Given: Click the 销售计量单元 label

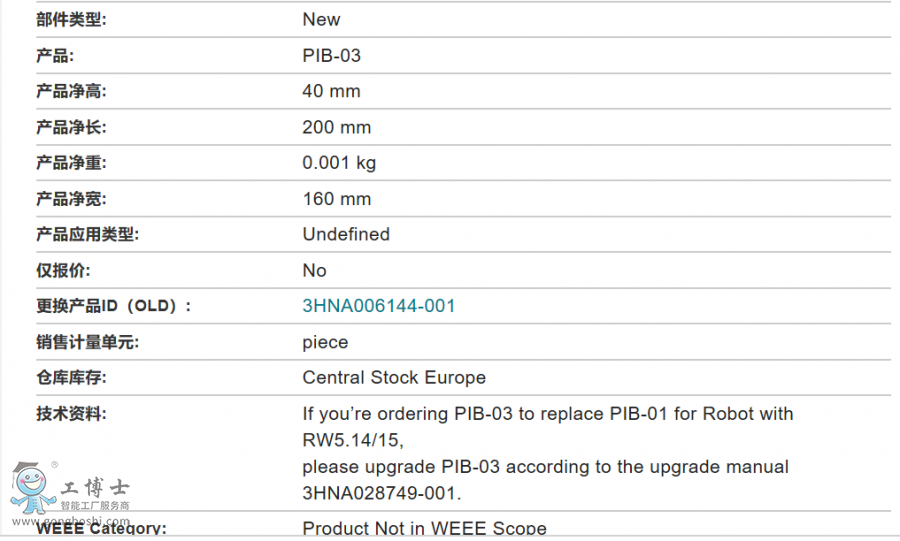Looking at the screenshot, I should [x=87, y=342].
